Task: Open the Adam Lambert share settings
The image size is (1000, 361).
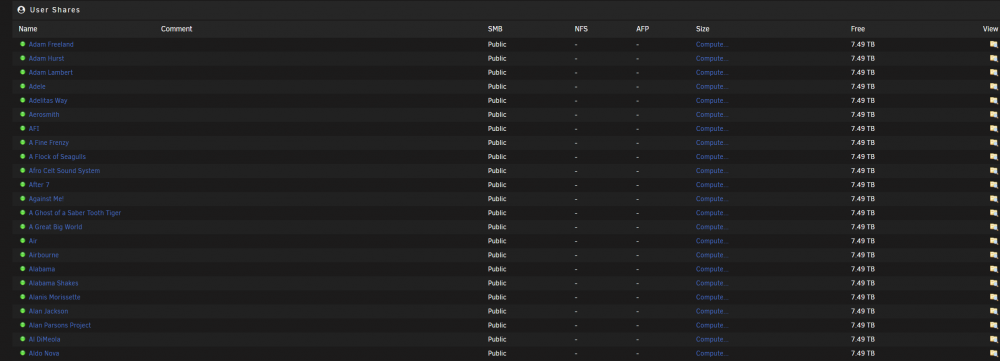Action: tap(50, 73)
